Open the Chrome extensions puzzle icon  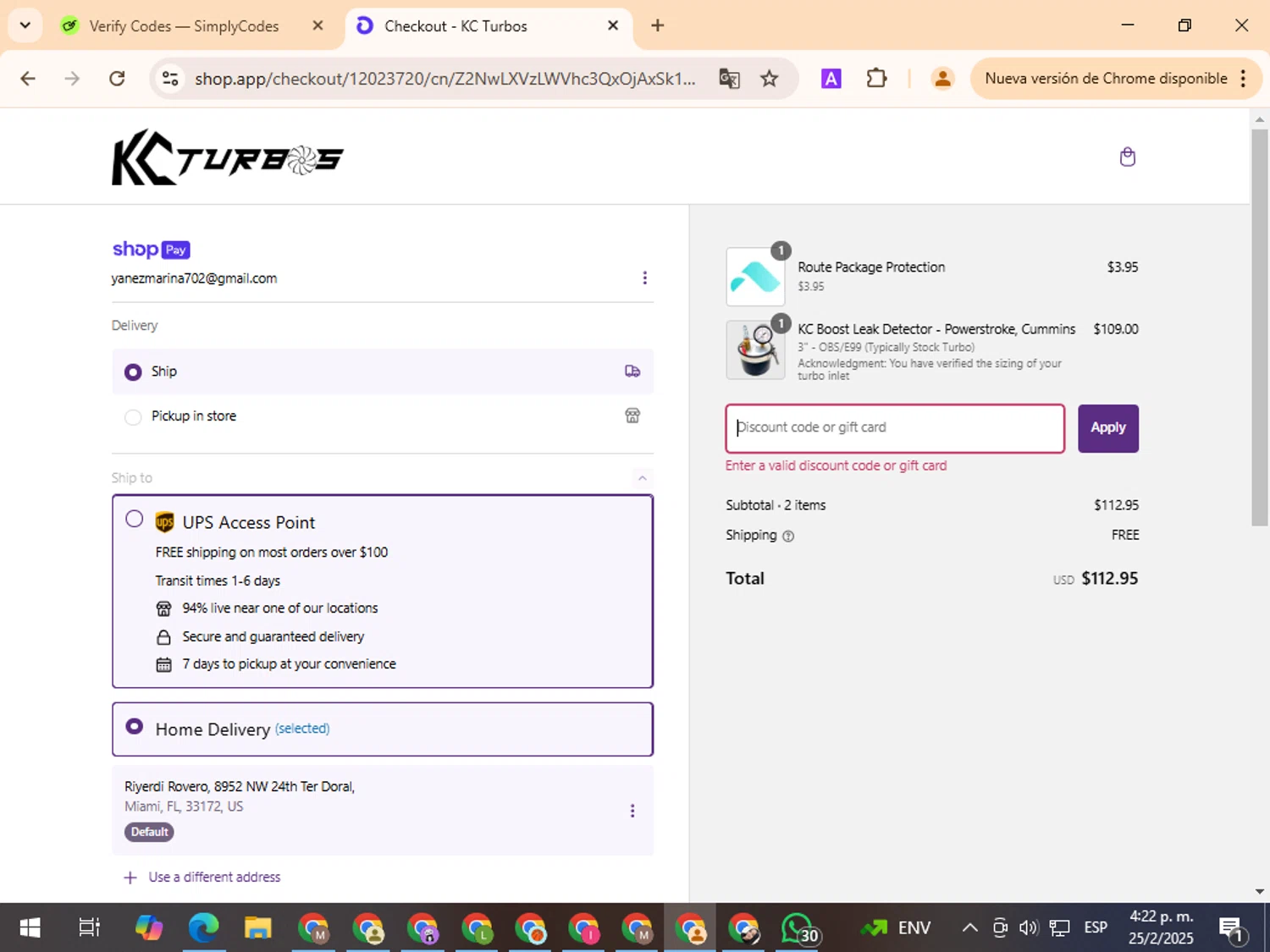click(876, 79)
